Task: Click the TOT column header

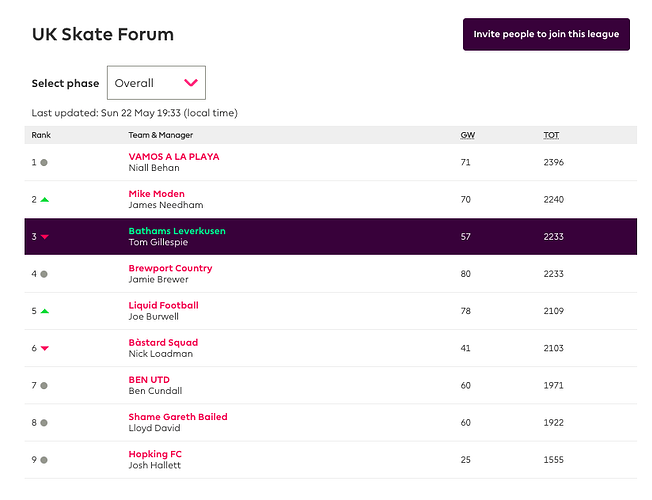Action: tap(551, 135)
